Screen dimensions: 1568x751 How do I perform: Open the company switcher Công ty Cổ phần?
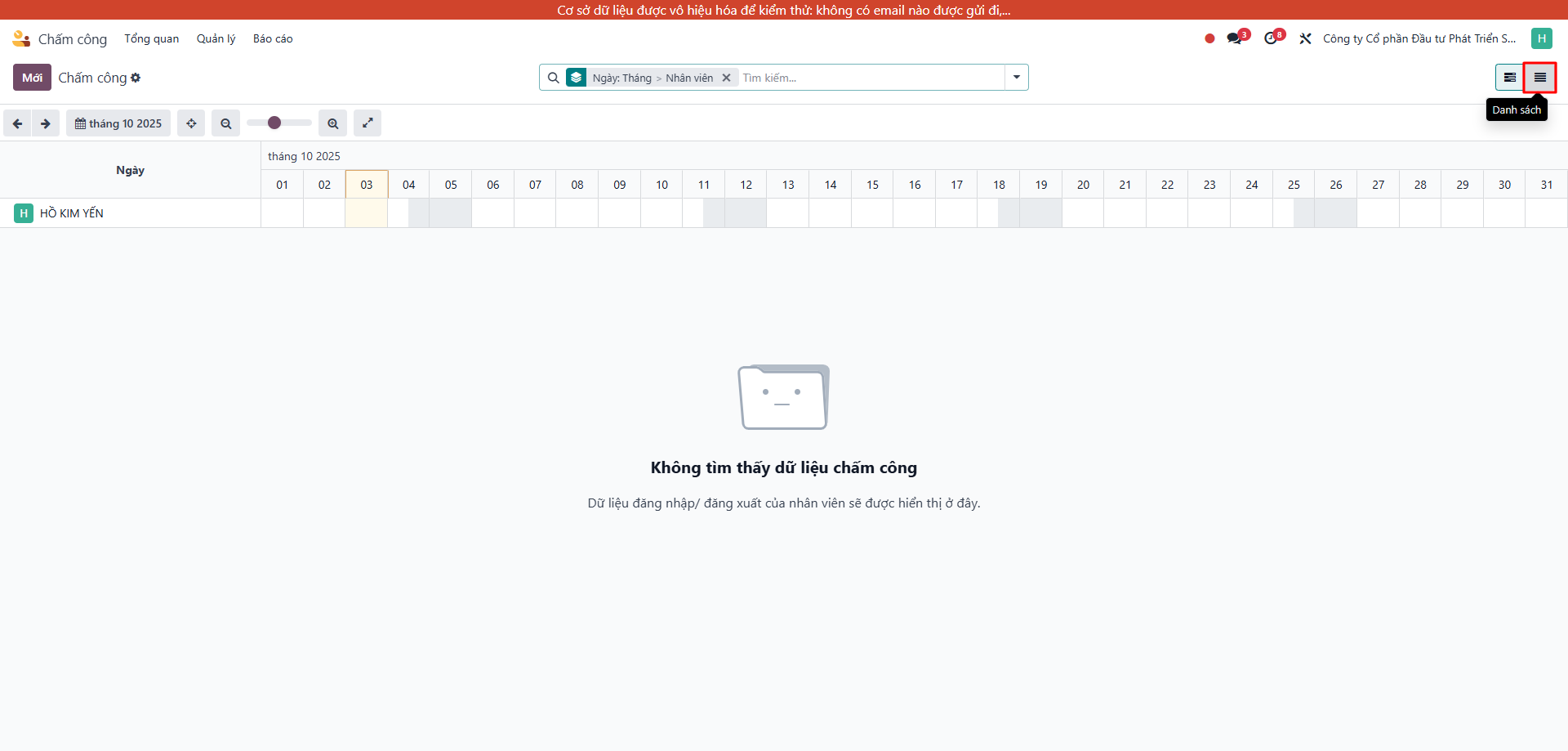(1419, 38)
